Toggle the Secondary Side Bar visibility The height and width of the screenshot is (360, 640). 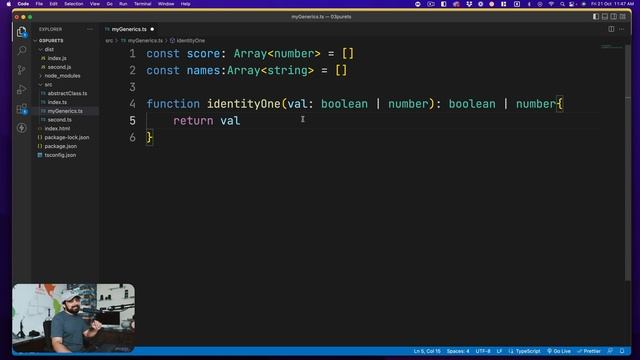[613, 17]
